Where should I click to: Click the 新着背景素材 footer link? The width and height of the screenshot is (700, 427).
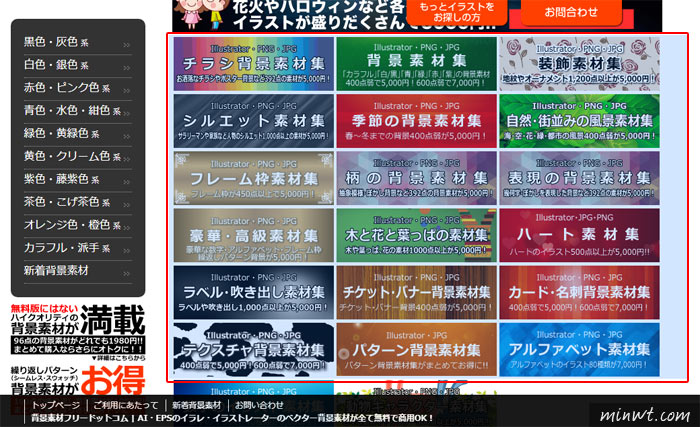click(x=196, y=405)
